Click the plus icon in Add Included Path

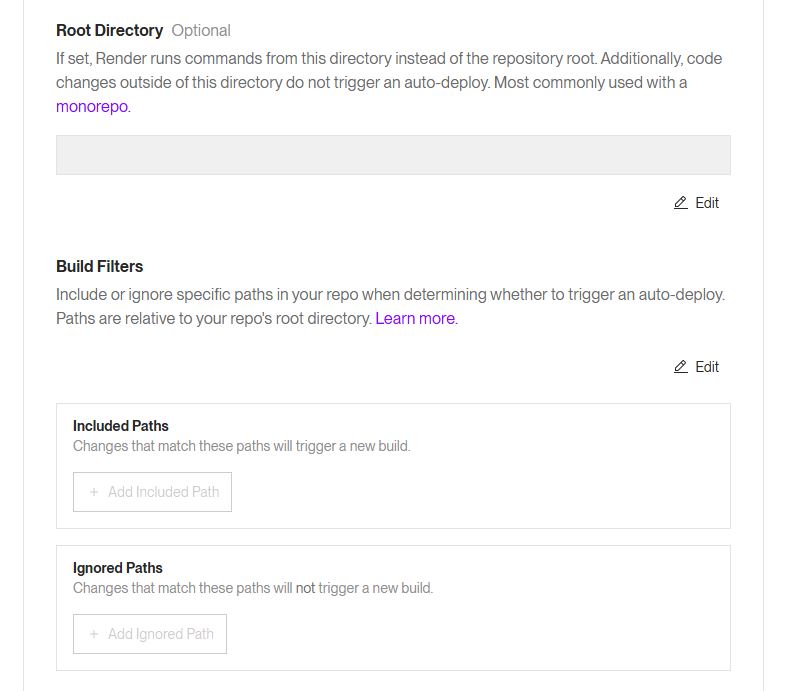point(94,492)
